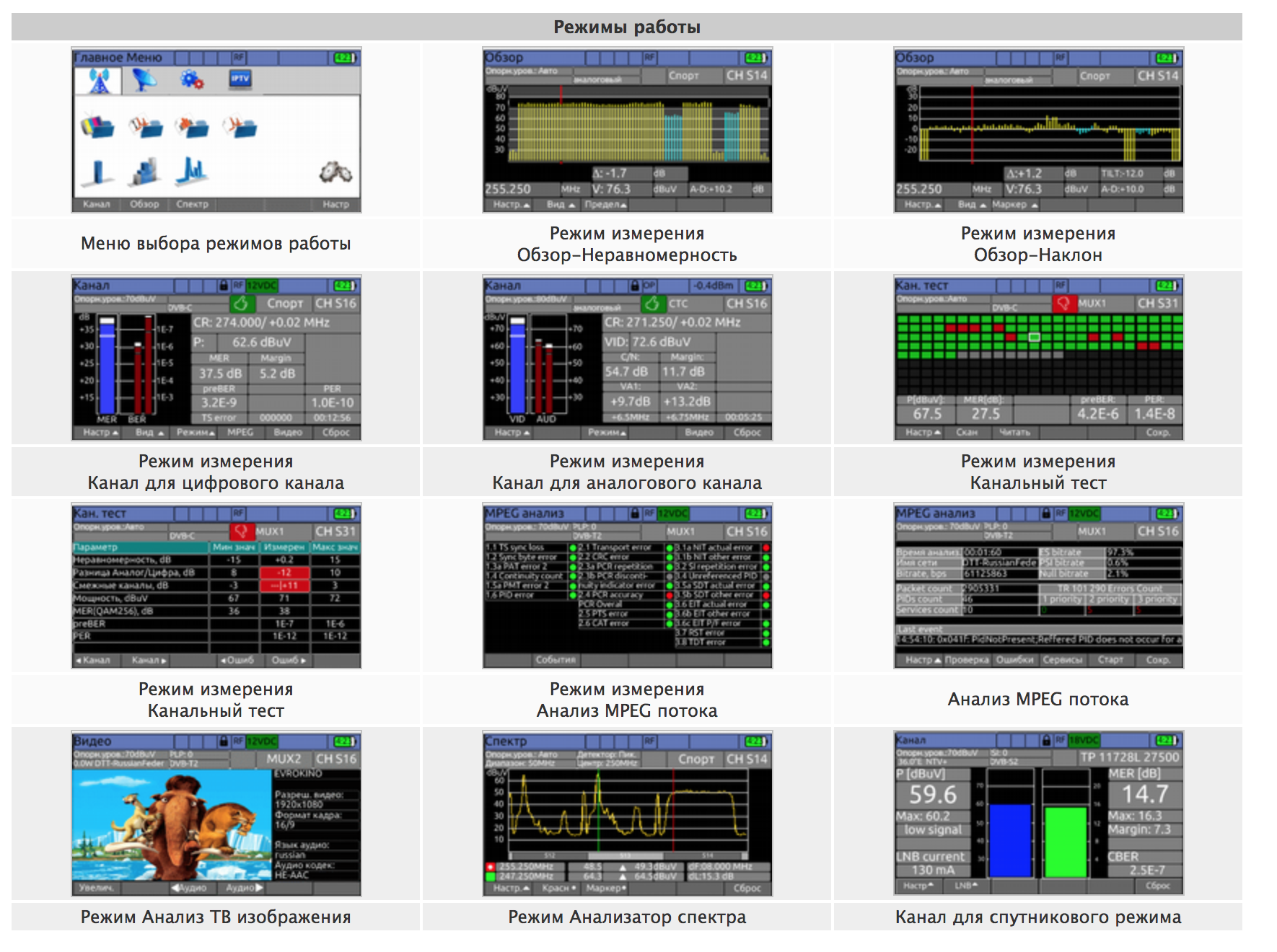Click the spectrum peaks chart icon

coord(193,172)
